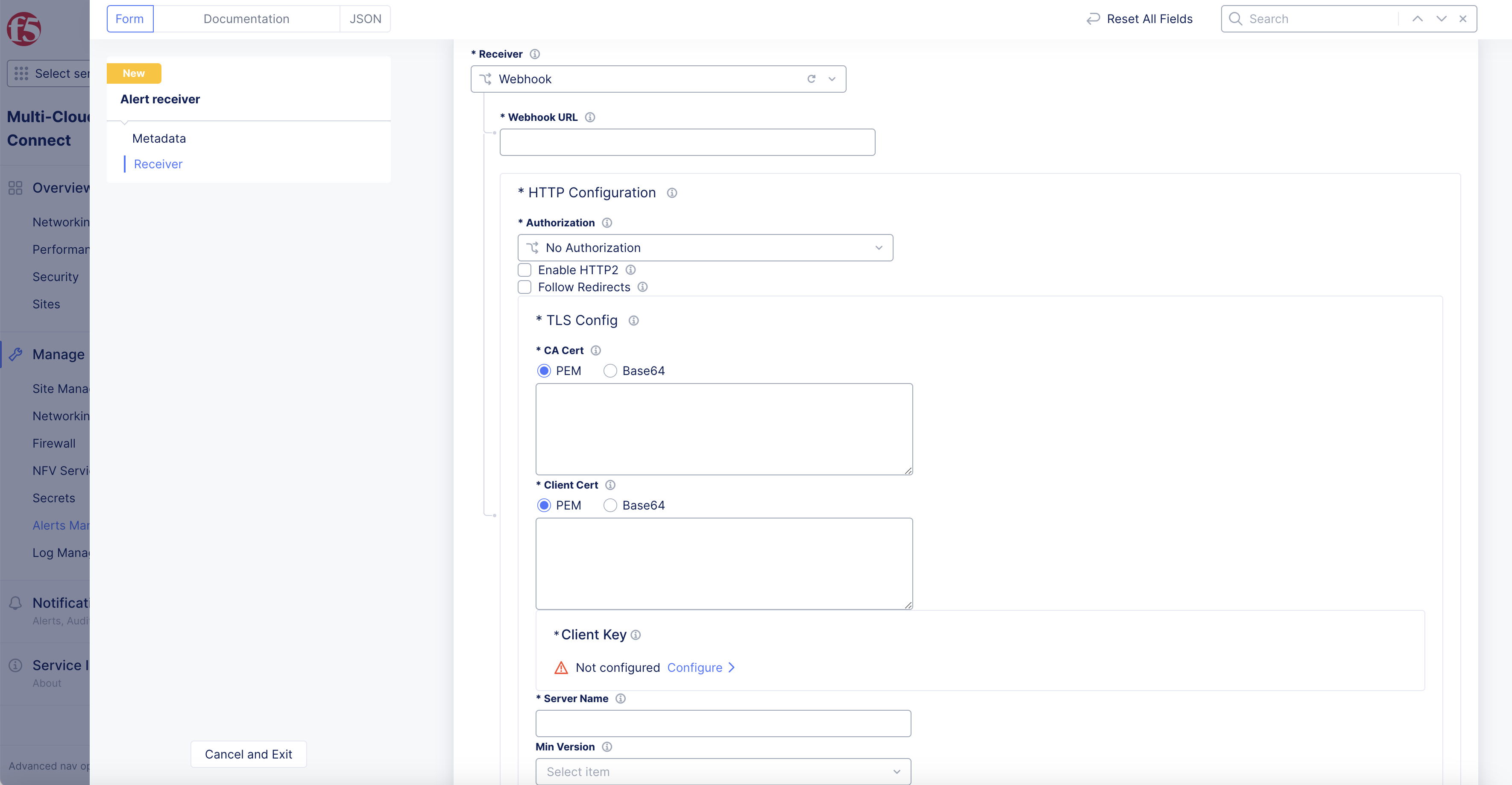Image resolution: width=1512 pixels, height=785 pixels.
Task: Open the Min Version Select item dropdown
Action: (x=723, y=771)
